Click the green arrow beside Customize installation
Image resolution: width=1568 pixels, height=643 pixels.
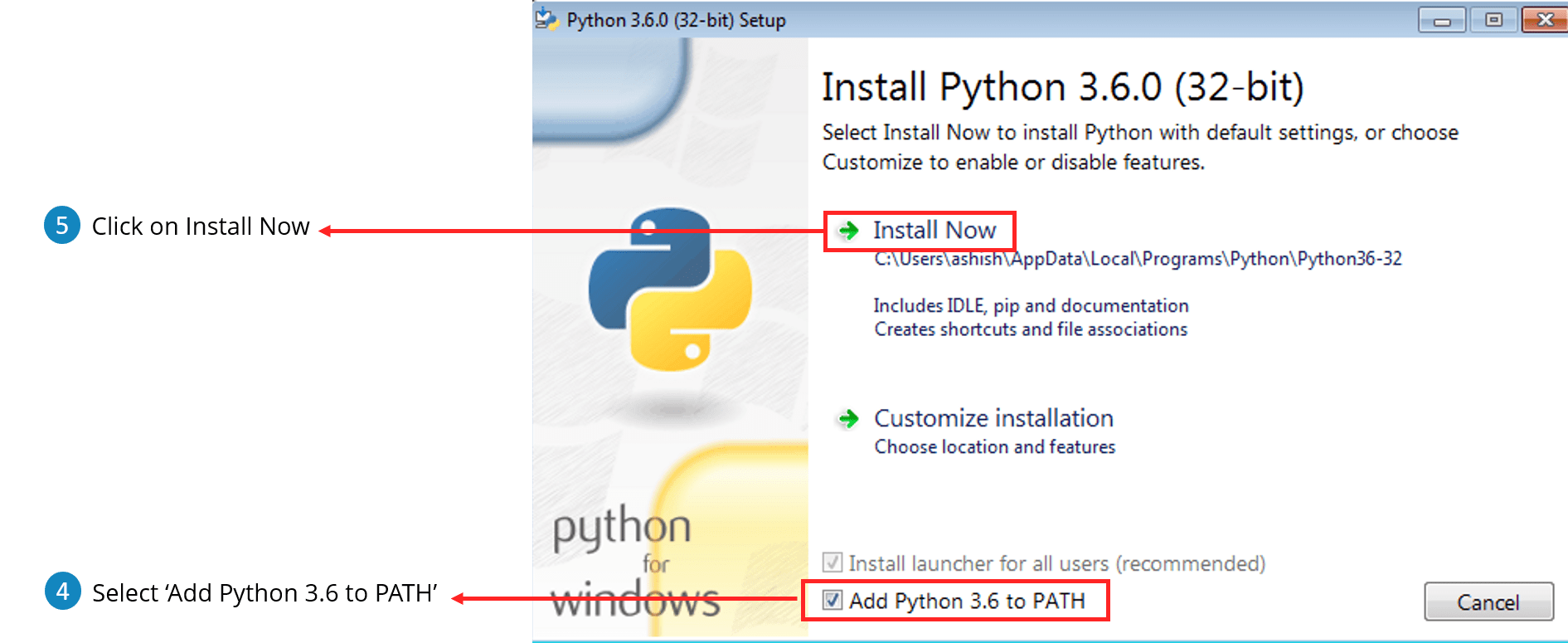tap(848, 419)
